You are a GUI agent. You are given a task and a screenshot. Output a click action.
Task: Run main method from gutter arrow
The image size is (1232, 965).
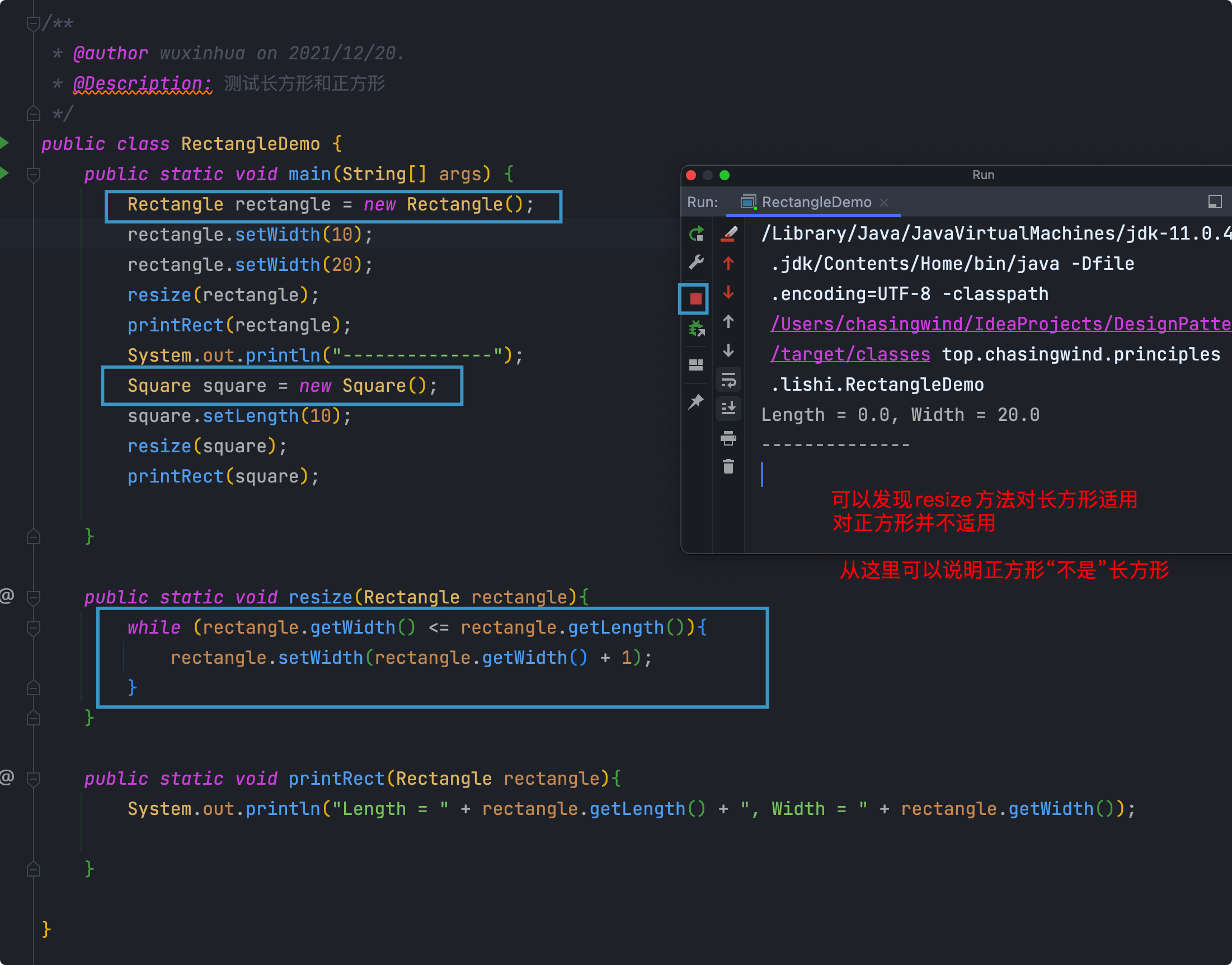tap(4, 173)
